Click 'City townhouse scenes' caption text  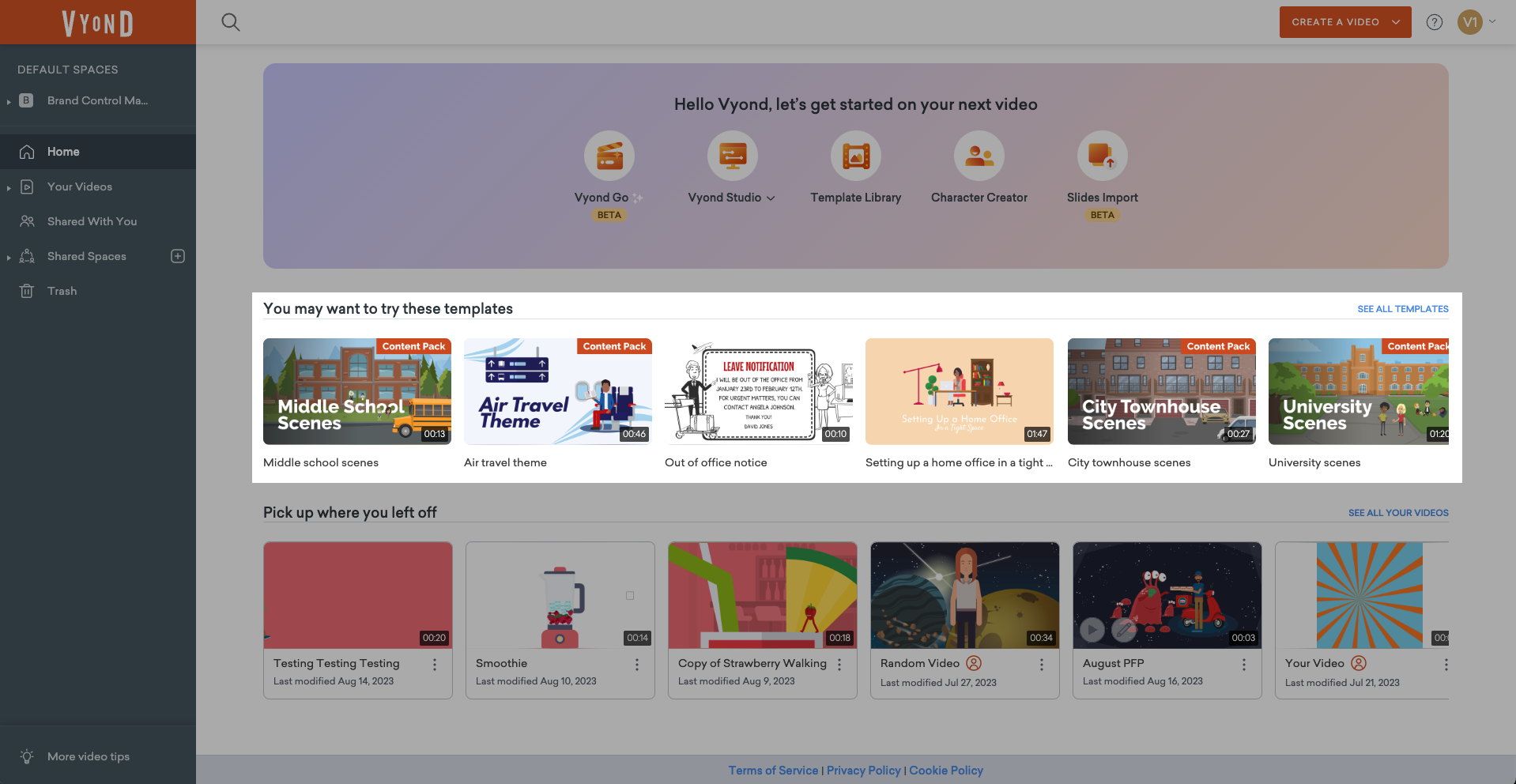(x=1129, y=462)
